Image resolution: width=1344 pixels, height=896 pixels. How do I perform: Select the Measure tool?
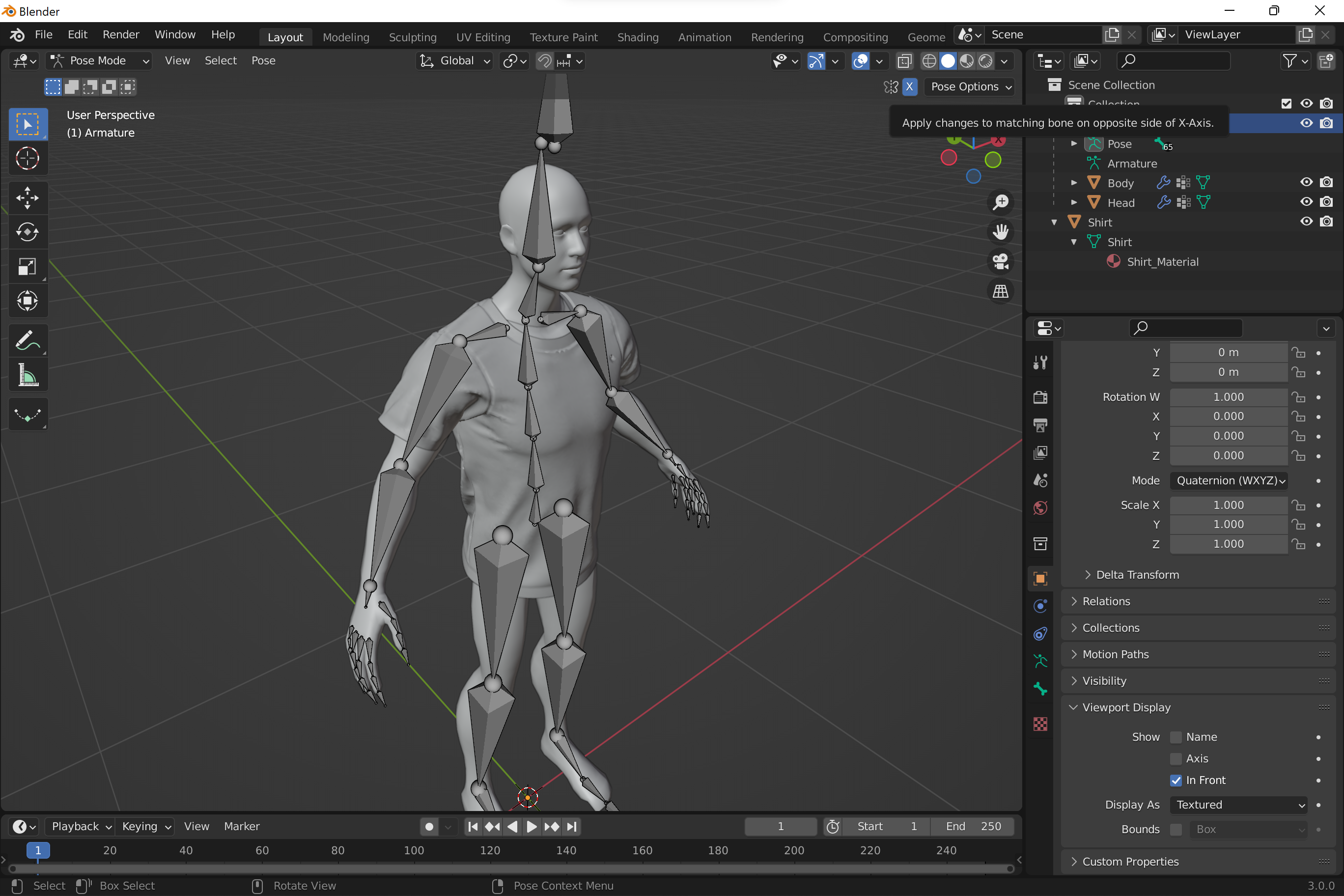tap(27, 375)
